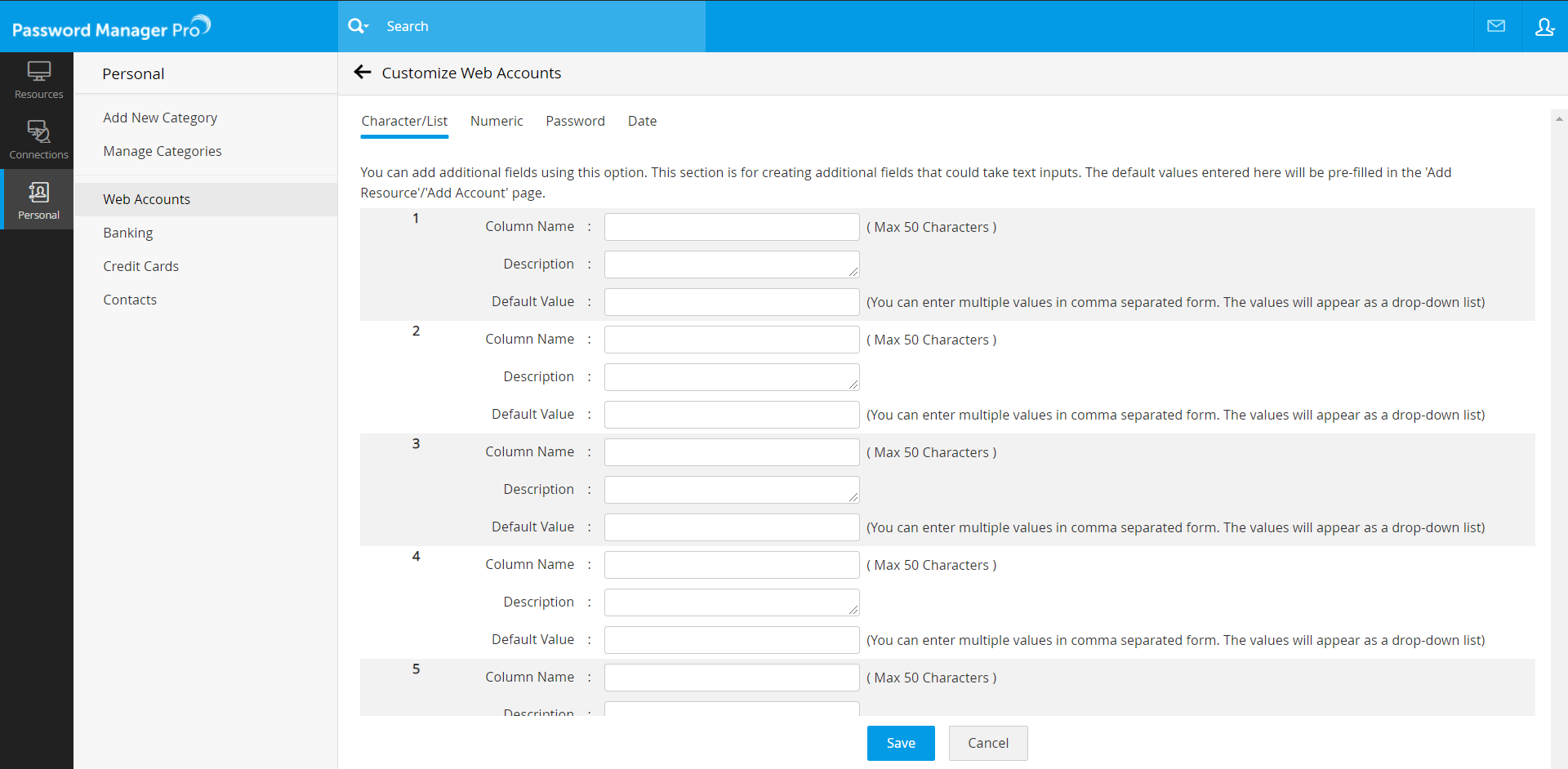This screenshot has height=769, width=1568.
Task: Click the Password Manager Pro logo
Action: click(x=111, y=28)
